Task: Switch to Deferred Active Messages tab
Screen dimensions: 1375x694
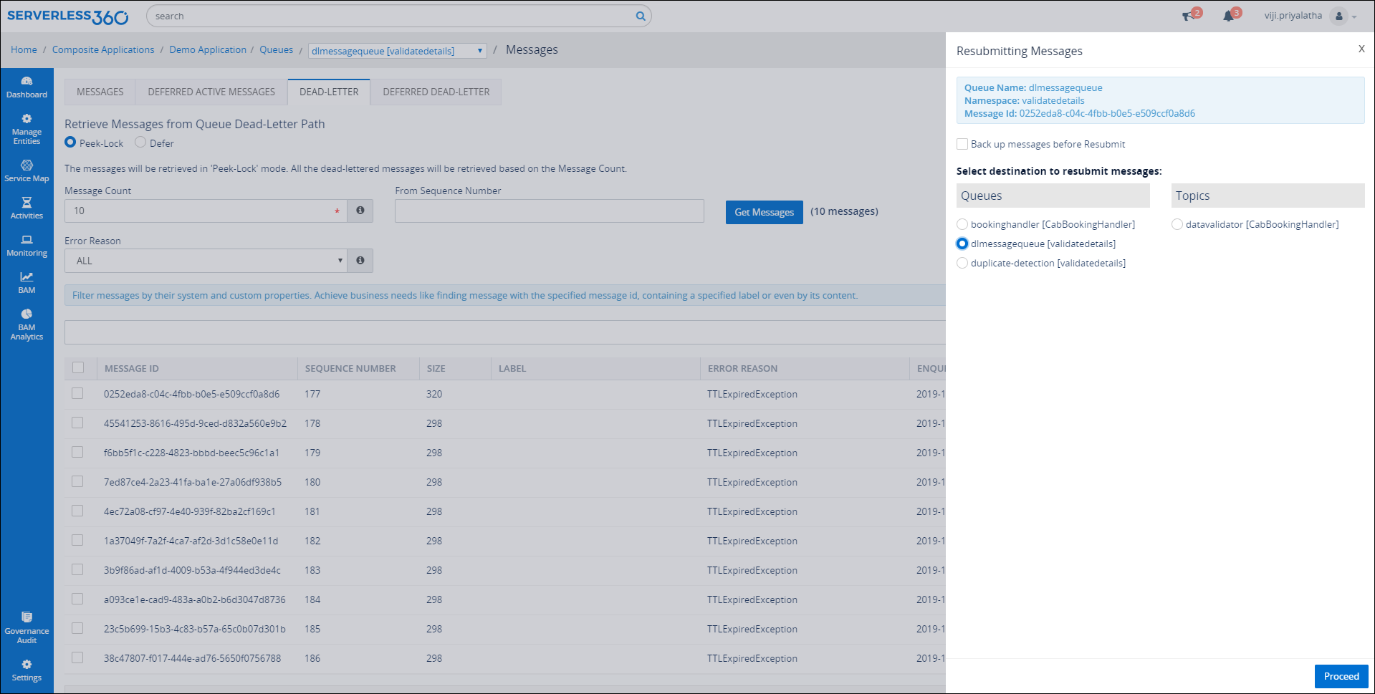Action: tap(211, 92)
